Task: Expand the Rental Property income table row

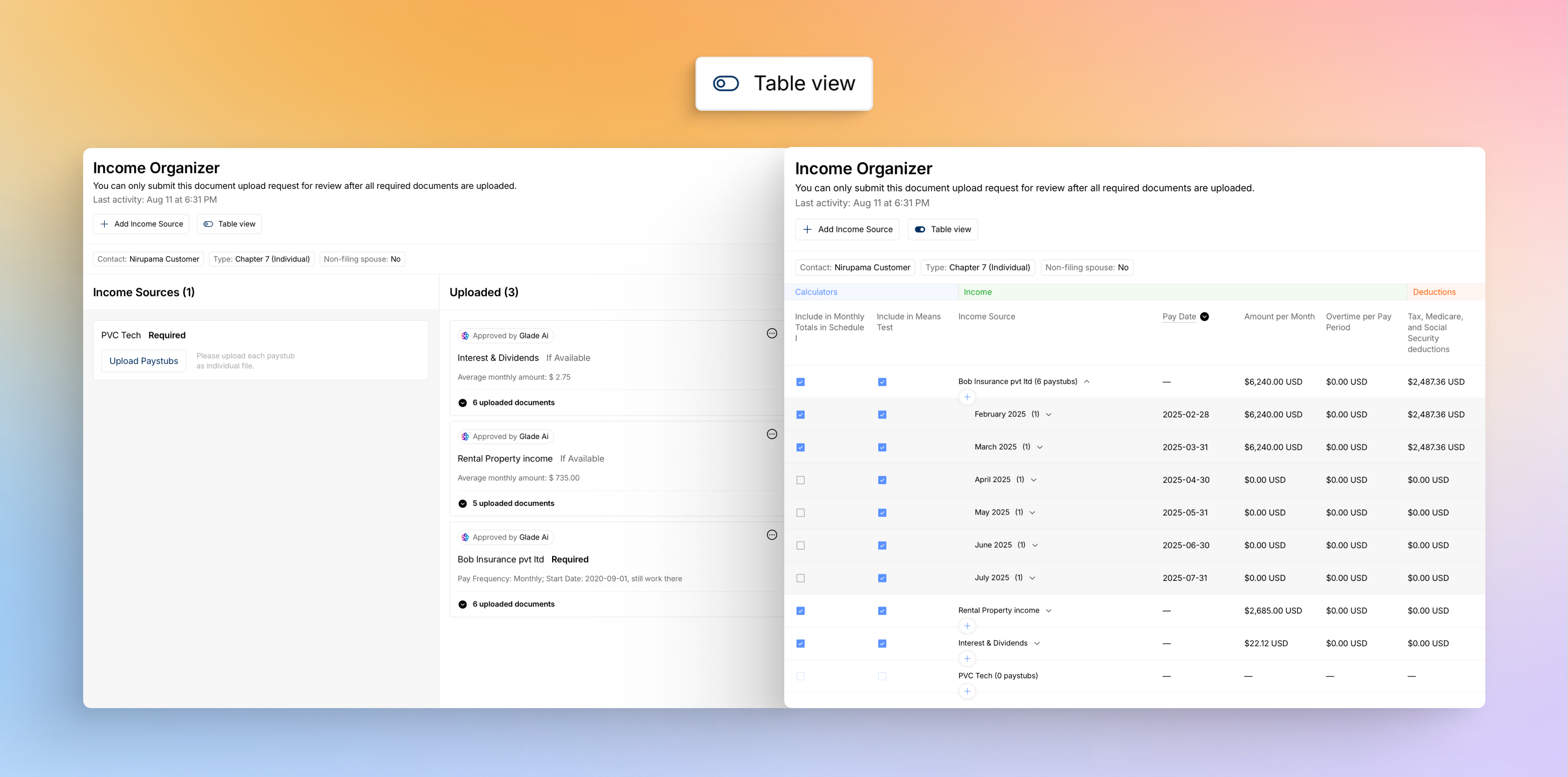Action: coord(1049,611)
